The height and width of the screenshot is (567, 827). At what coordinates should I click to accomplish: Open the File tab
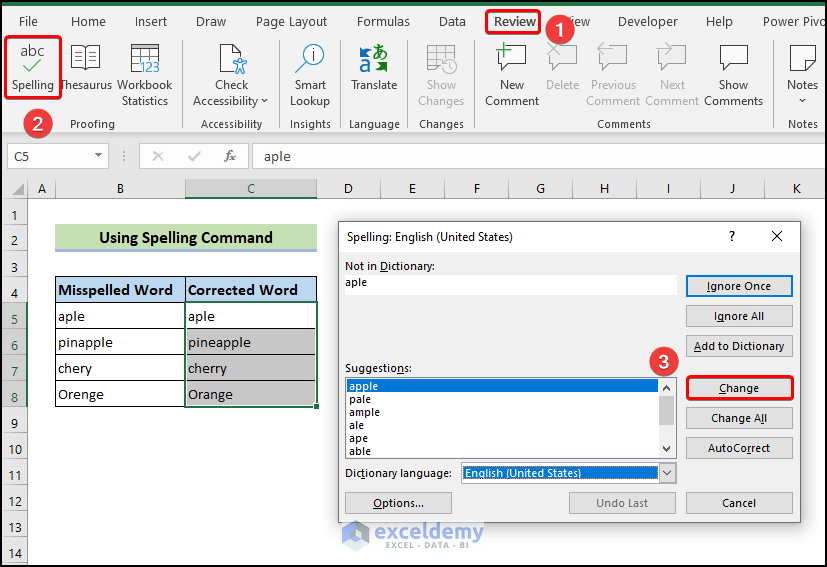point(28,22)
